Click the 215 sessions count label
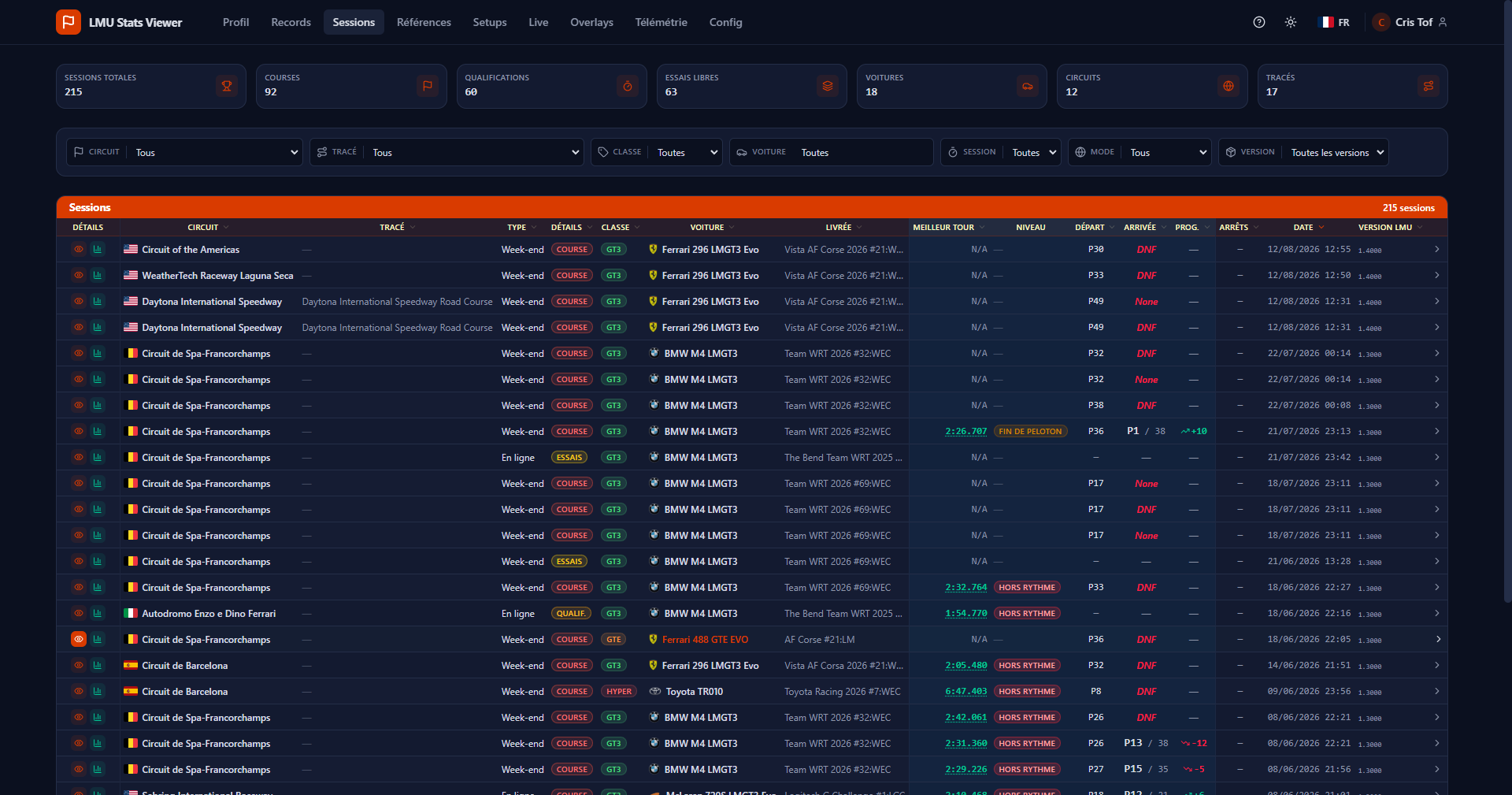This screenshot has height=795, width=1512. tap(1409, 207)
